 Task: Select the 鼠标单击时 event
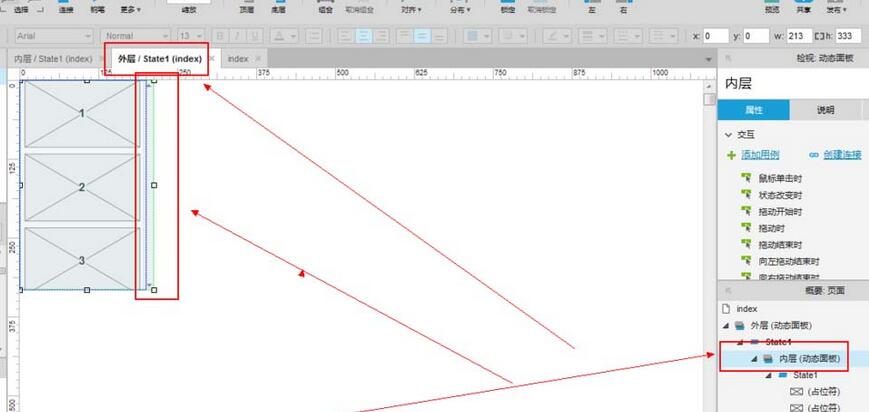point(780,179)
